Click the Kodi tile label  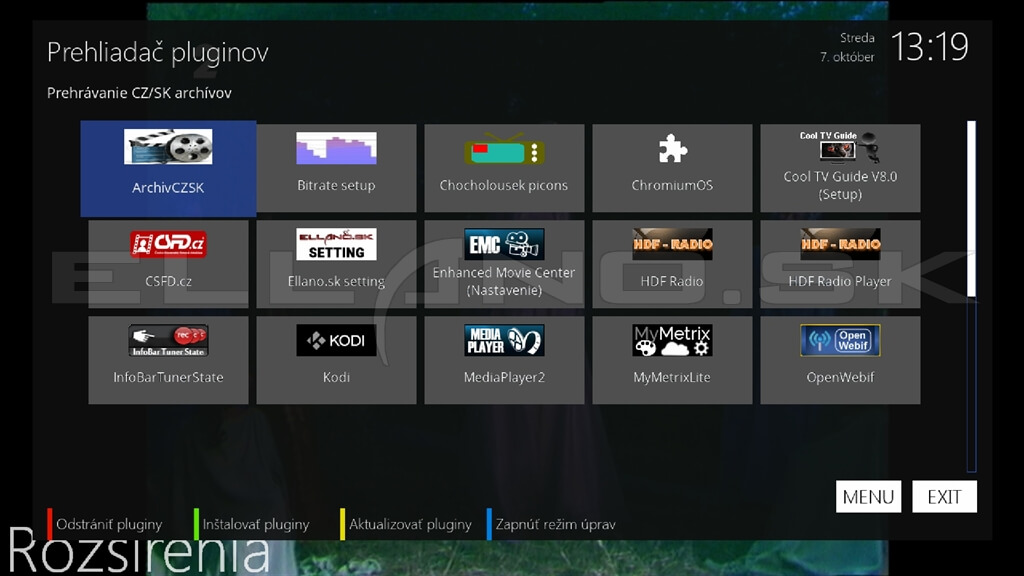coord(336,377)
